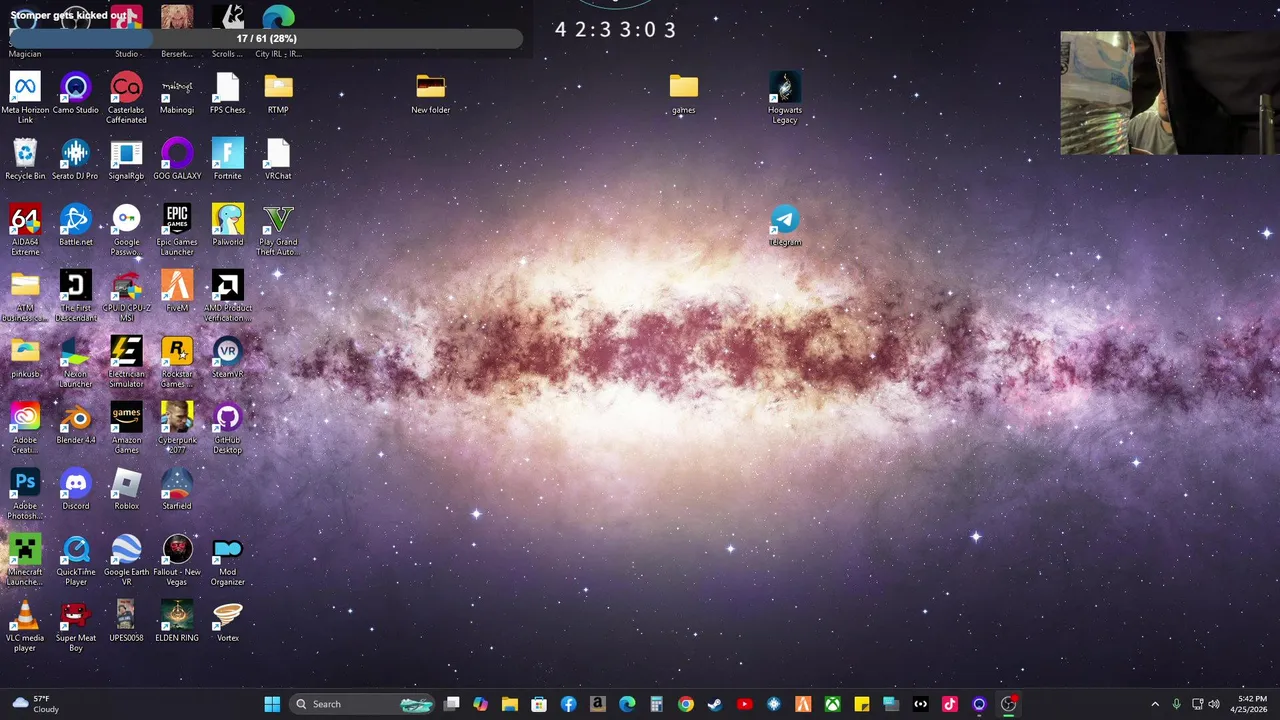Click the taskbar Search box

tap(363, 704)
